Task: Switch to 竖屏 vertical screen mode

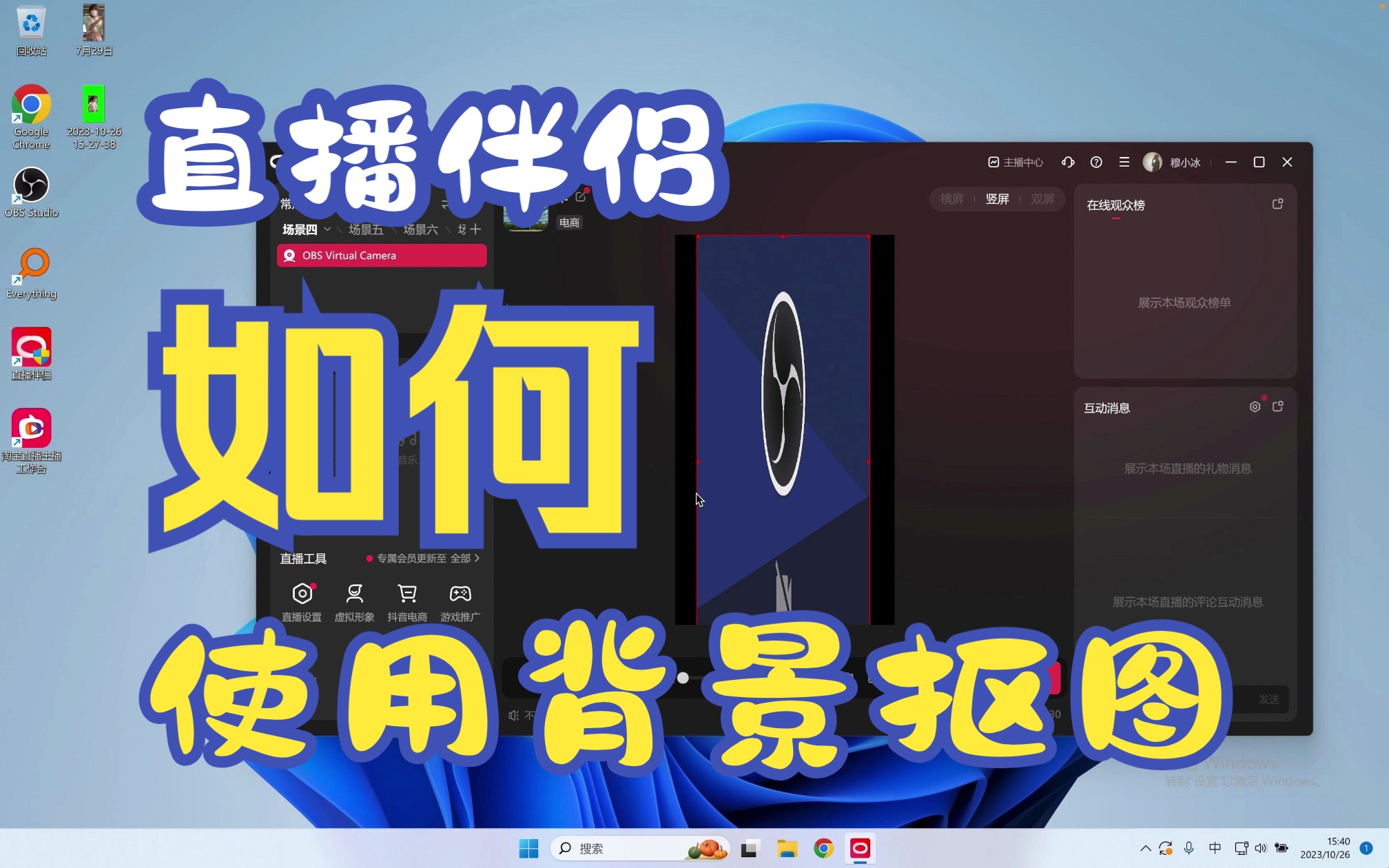Action: coord(996,199)
